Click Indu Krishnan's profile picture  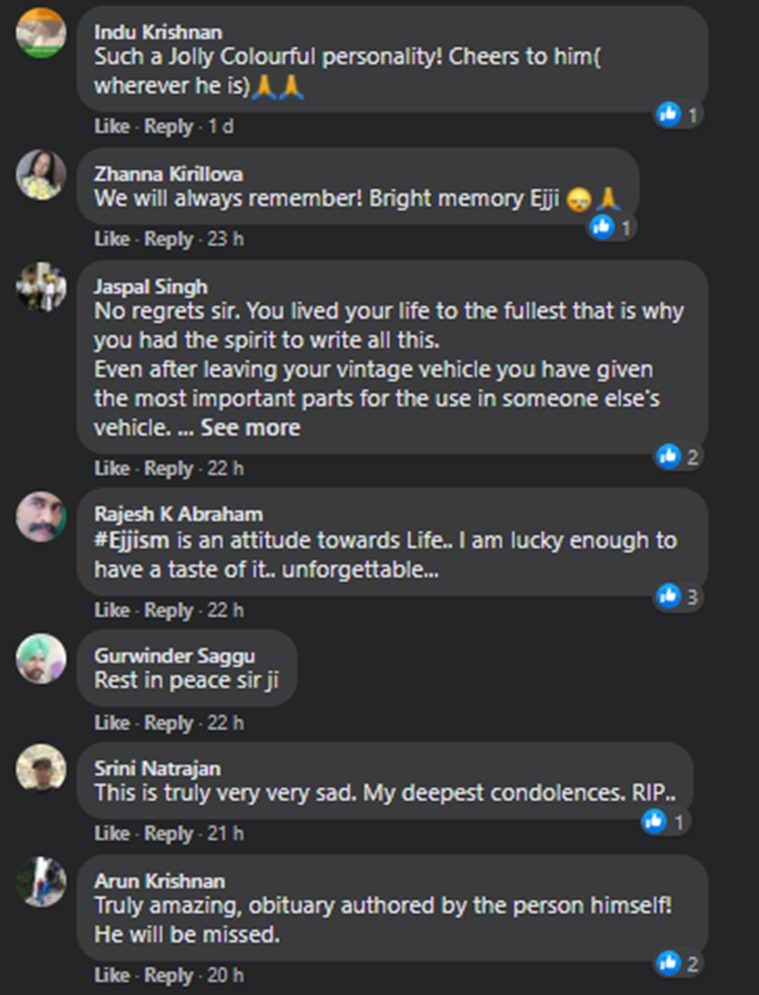point(41,34)
